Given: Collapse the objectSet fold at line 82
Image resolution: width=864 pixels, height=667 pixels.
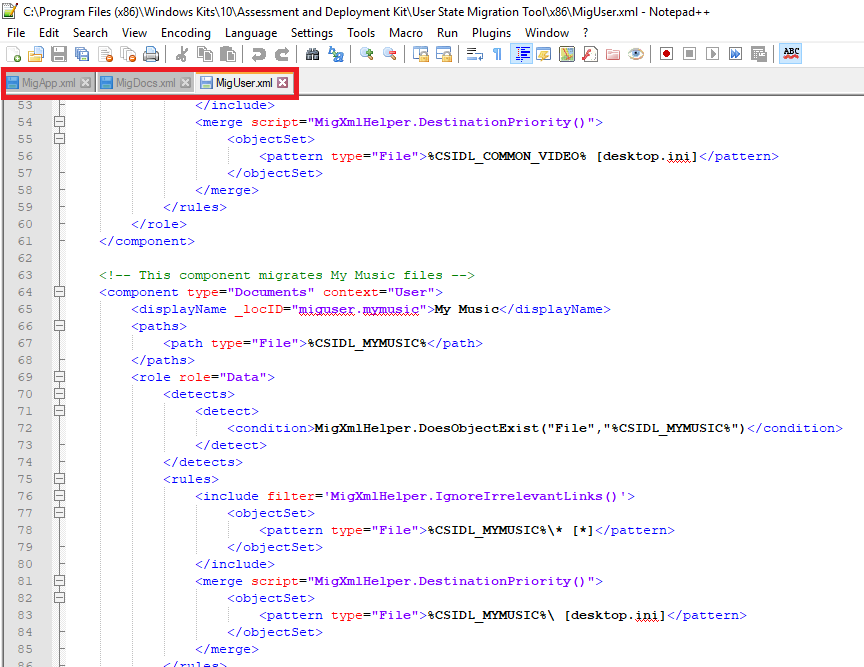Looking at the screenshot, I should tap(60, 598).
